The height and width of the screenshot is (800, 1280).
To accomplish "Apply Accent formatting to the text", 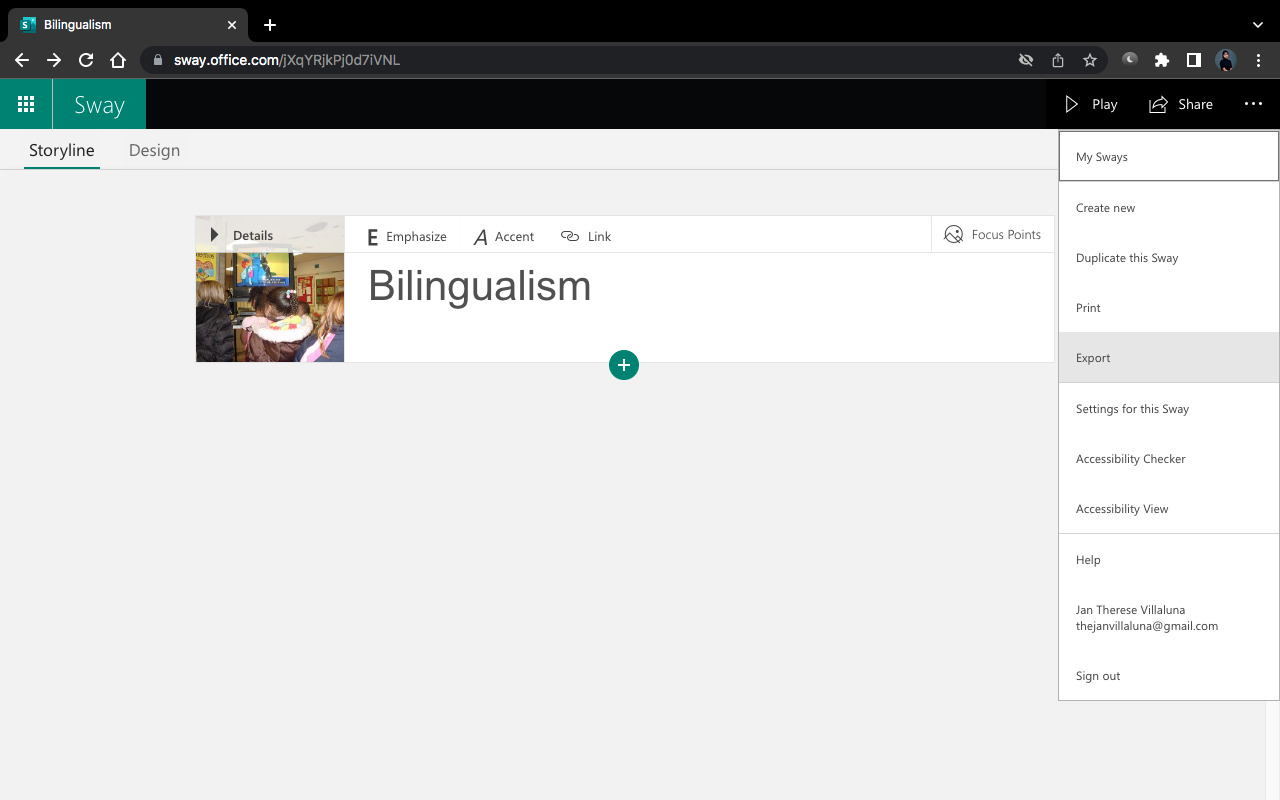I will click(x=504, y=236).
